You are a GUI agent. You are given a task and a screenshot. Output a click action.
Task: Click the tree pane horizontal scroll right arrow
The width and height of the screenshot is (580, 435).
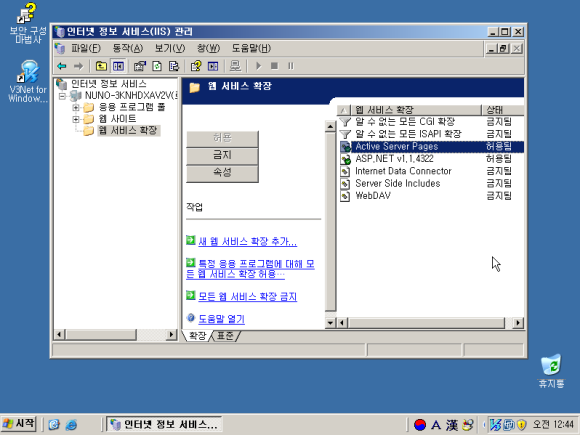tap(171, 335)
